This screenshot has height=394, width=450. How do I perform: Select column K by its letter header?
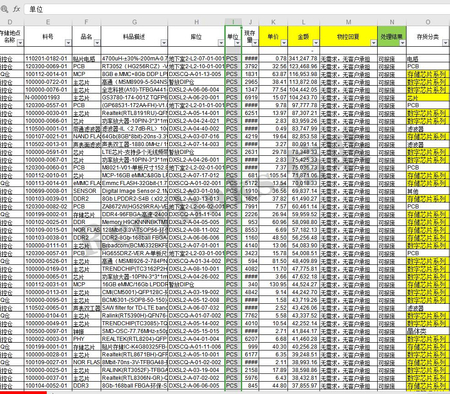point(273,22)
